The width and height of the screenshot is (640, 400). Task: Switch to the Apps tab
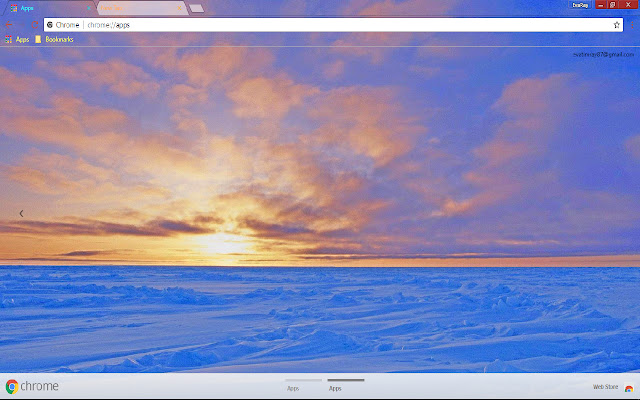click(49, 8)
